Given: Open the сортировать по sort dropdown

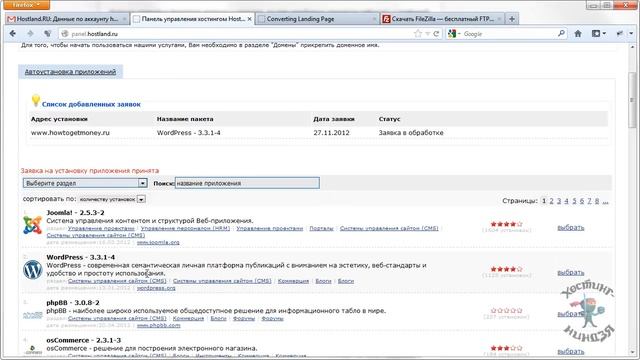Looking at the screenshot, I should coord(112,199).
